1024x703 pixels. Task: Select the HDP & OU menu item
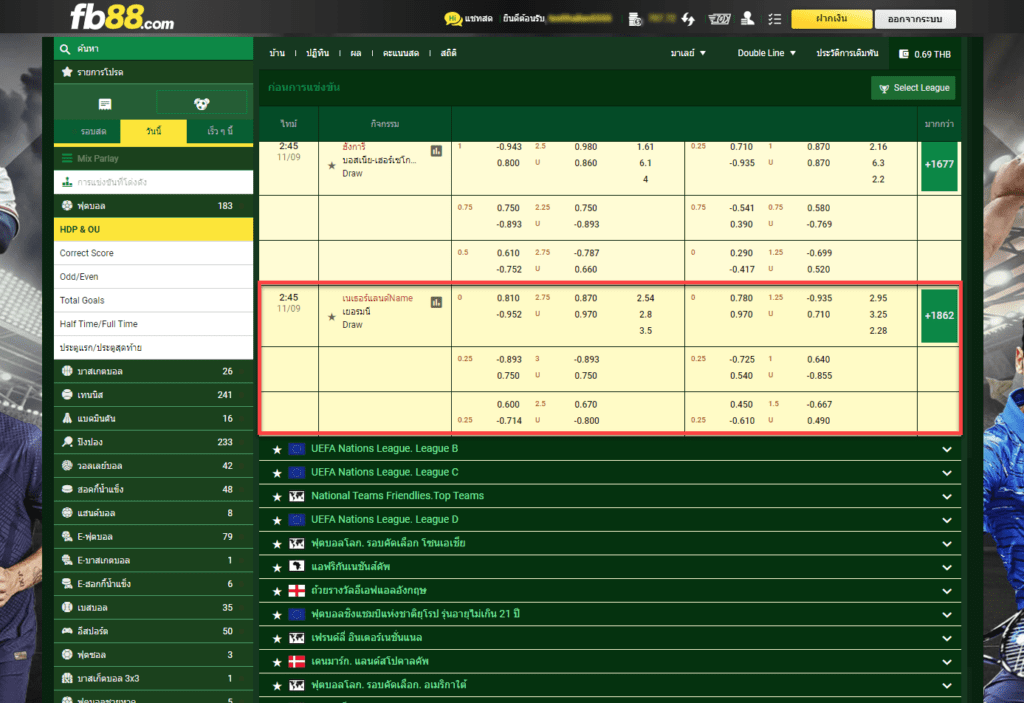pyautogui.click(x=153, y=229)
